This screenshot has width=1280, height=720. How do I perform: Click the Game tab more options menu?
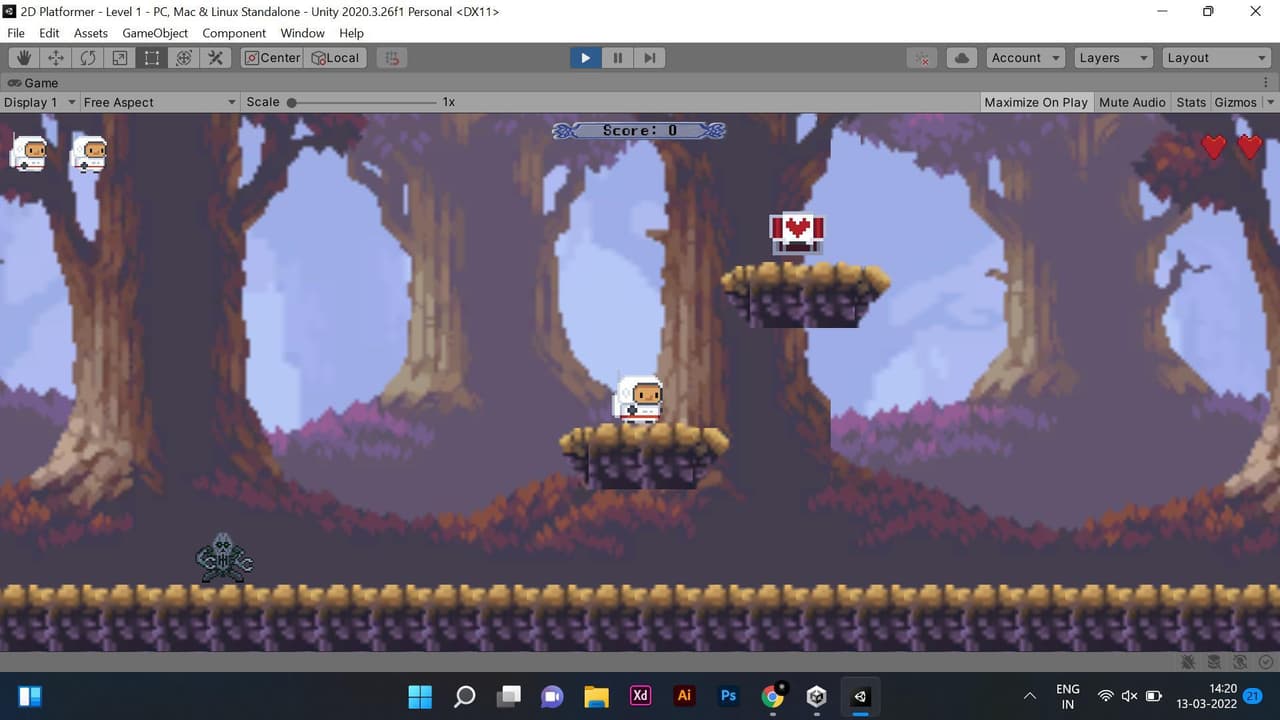(1266, 83)
